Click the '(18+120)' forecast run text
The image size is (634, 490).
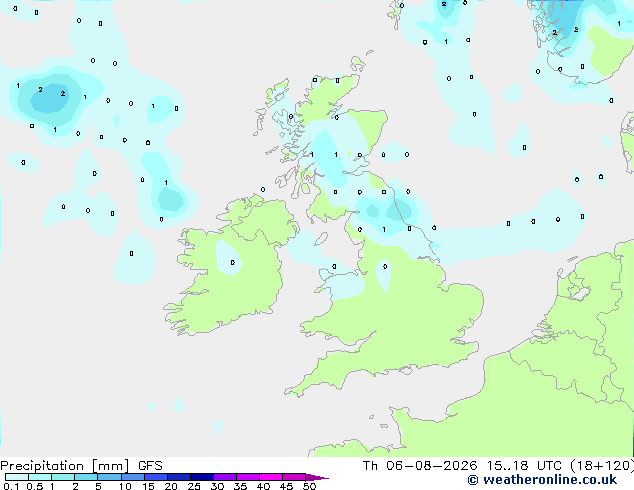click(x=602, y=466)
